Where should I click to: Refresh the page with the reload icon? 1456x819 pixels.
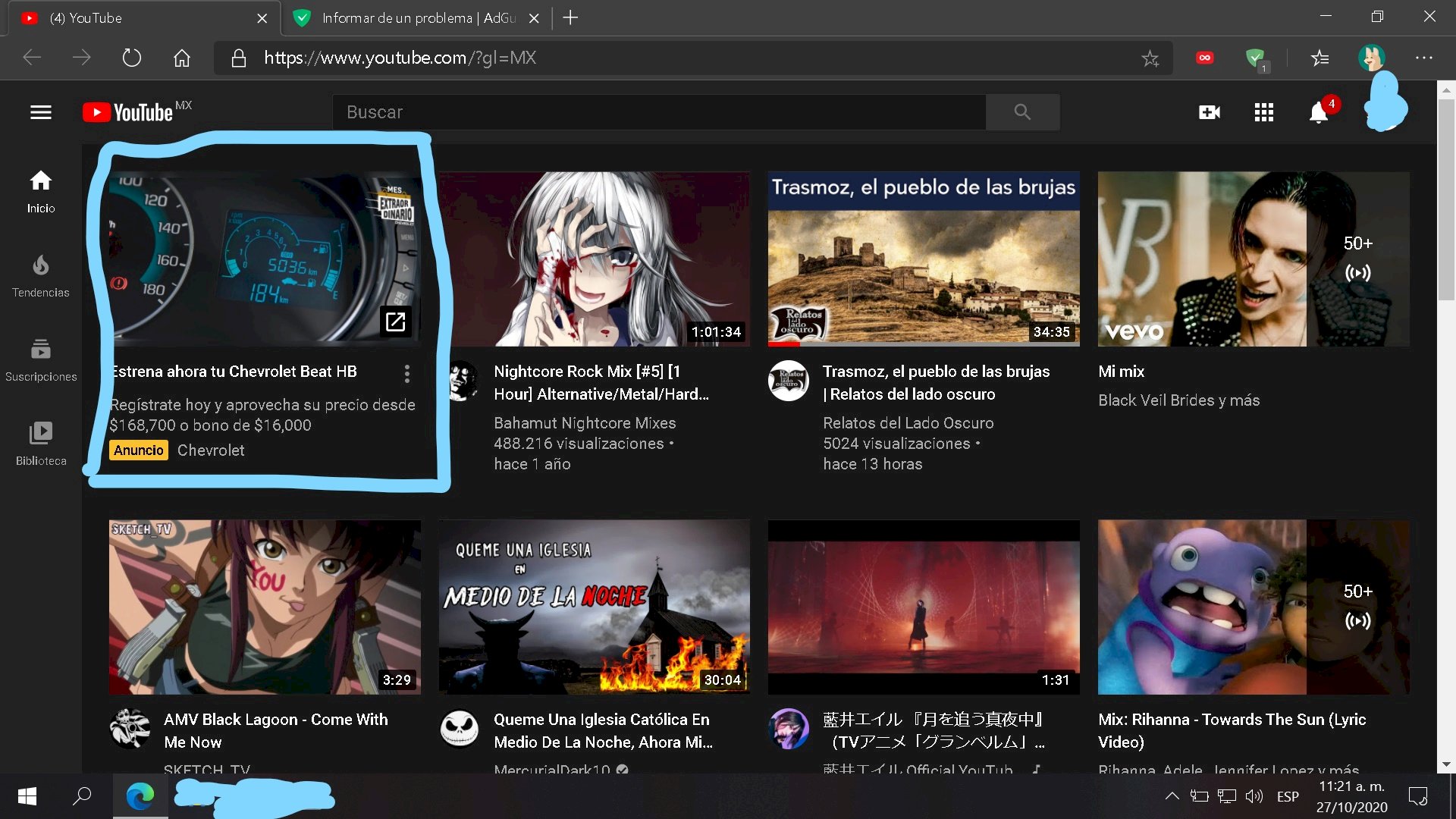pos(132,58)
